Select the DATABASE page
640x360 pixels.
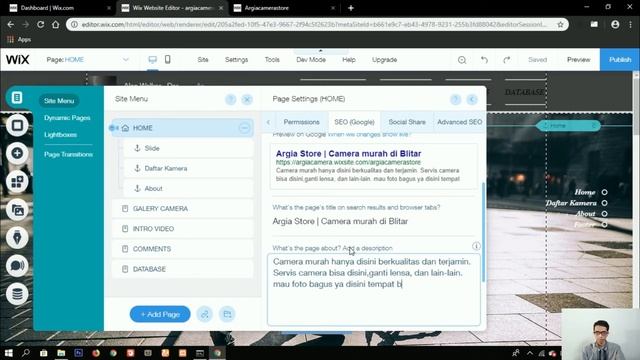tap(182, 269)
